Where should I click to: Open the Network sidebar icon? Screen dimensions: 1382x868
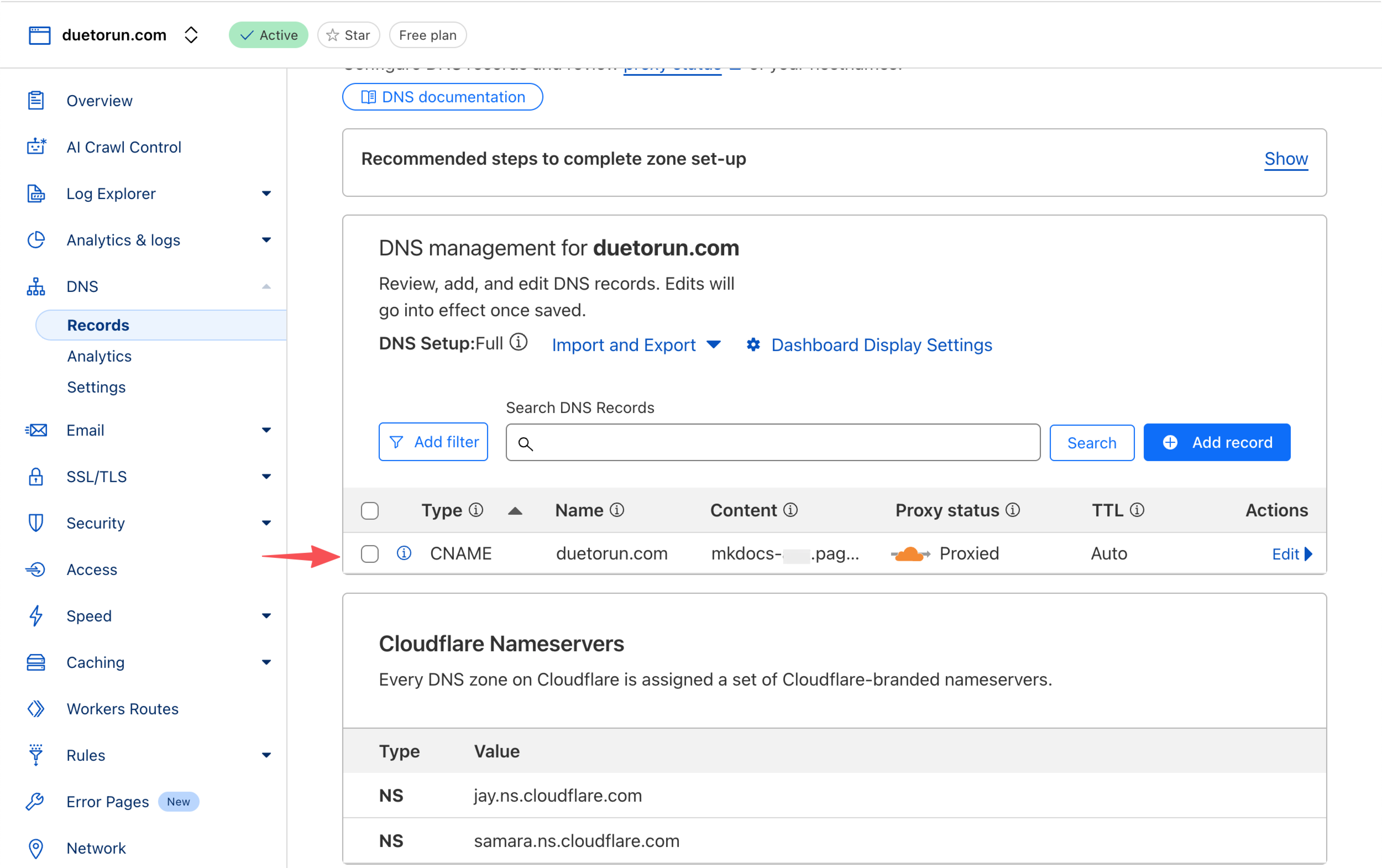point(36,848)
